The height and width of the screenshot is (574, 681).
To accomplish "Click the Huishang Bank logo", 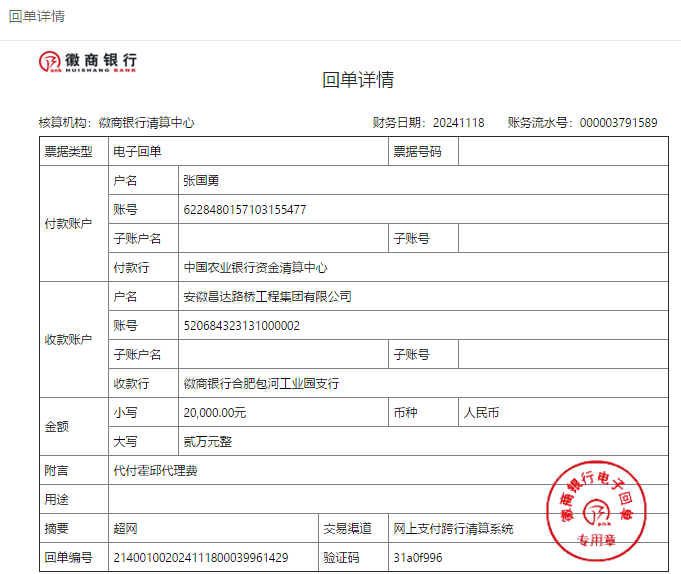I will point(88,61).
